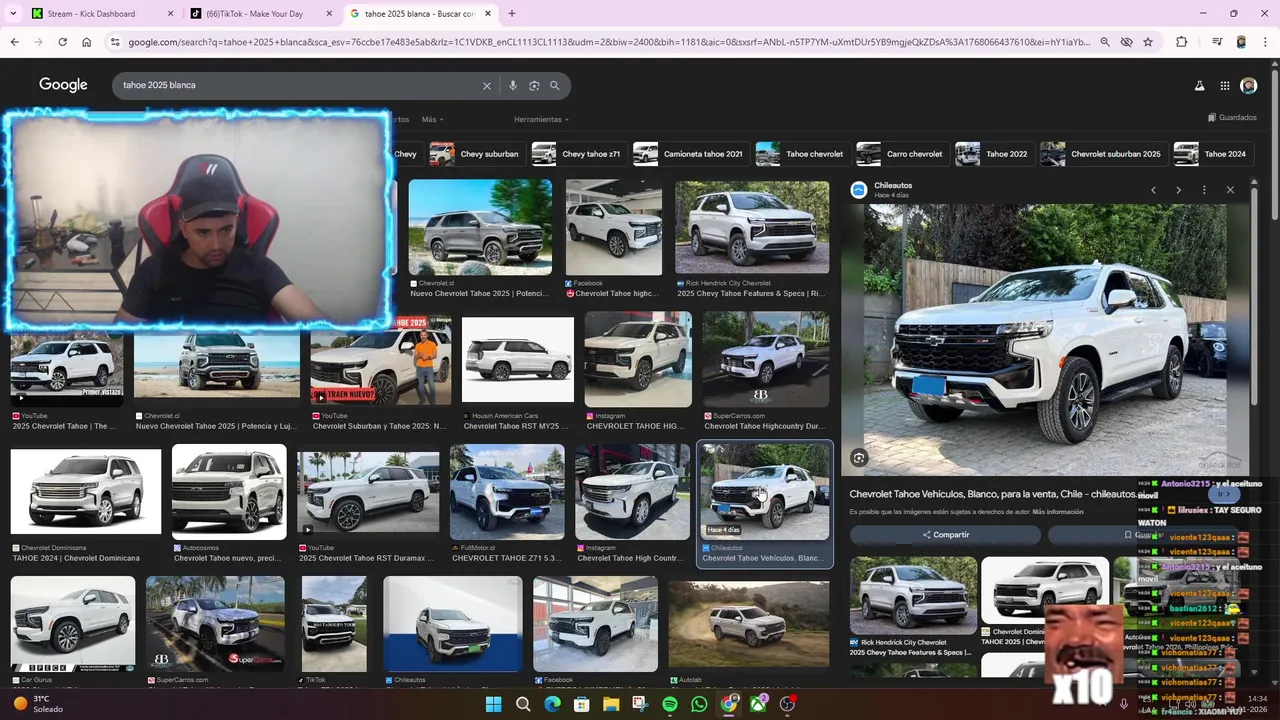Open the Windows Start menu
Viewport: 1280px width, 720px height.
[493, 704]
